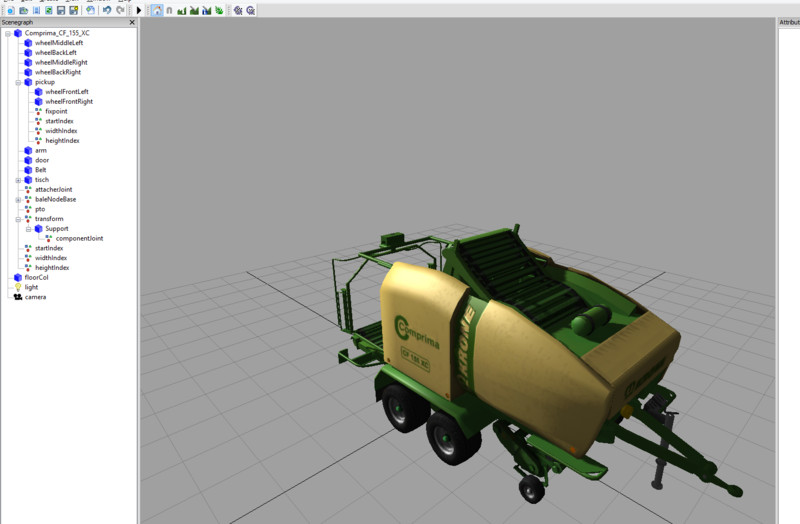This screenshot has height=524, width=800.
Task: Collapse the transform node
Action: (x=18, y=219)
